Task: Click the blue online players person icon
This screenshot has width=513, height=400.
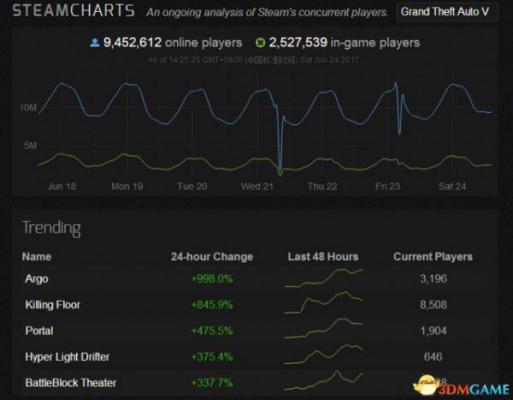Action: [x=95, y=43]
